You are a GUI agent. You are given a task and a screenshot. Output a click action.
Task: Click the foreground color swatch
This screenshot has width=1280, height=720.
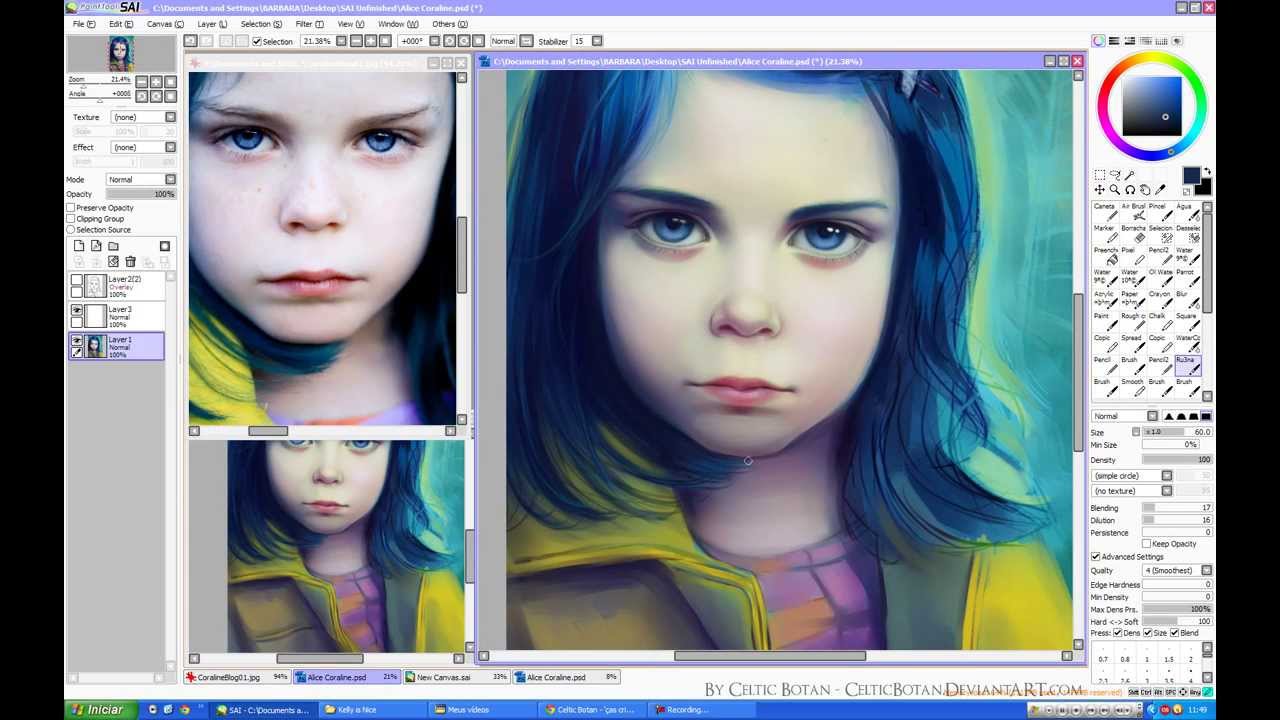[1190, 176]
